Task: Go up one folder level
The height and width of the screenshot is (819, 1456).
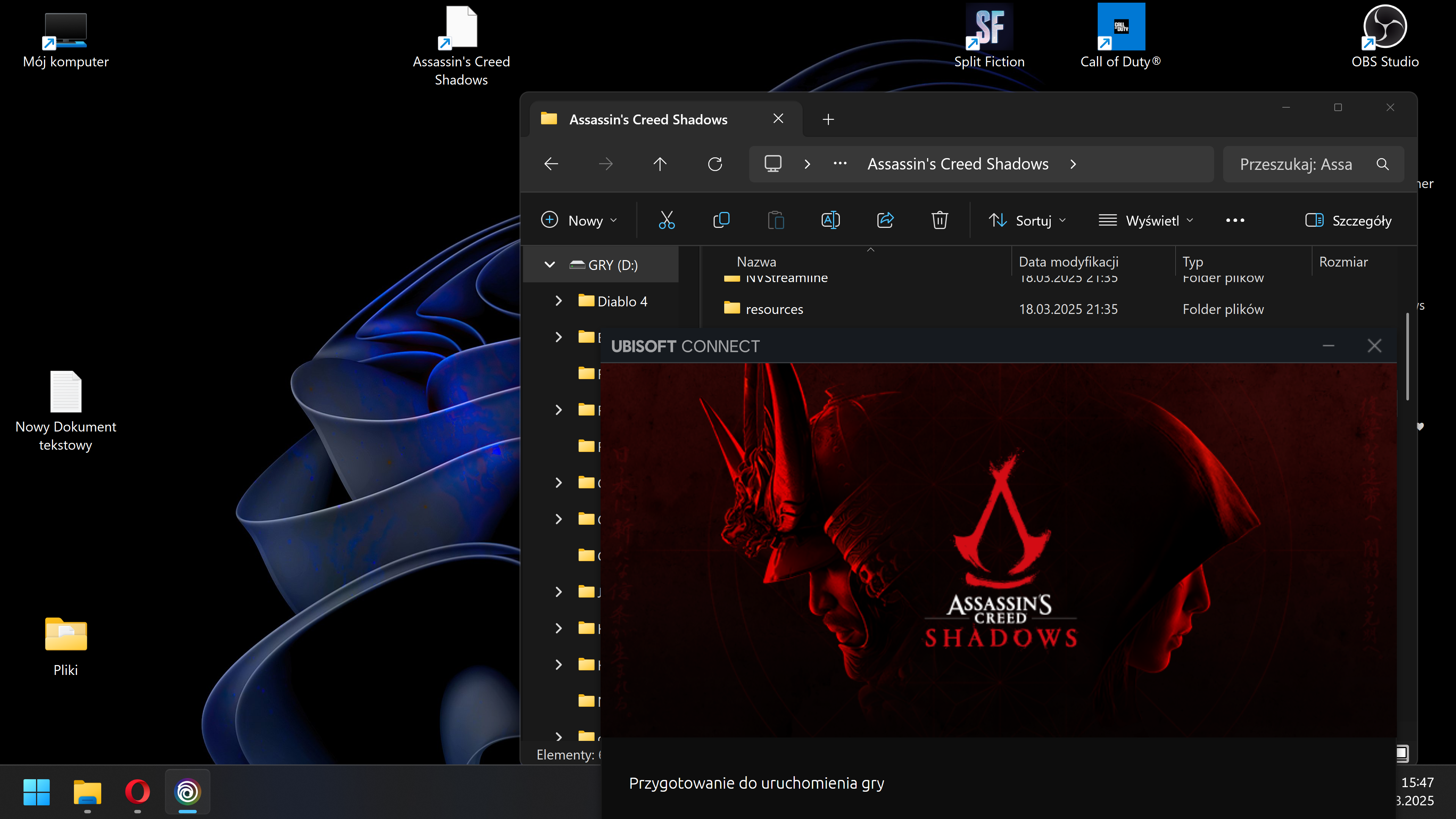Action: pyautogui.click(x=660, y=164)
